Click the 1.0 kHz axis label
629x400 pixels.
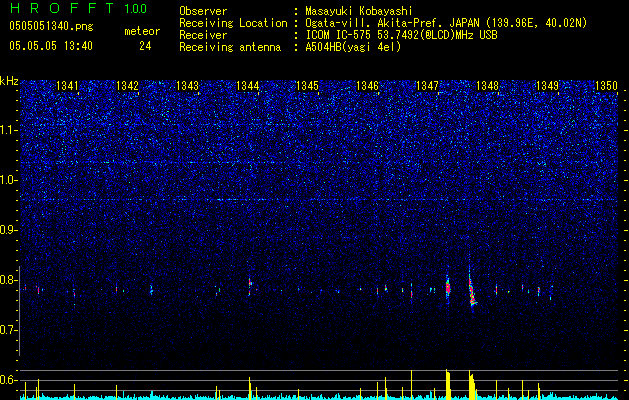pyautogui.click(x=9, y=180)
